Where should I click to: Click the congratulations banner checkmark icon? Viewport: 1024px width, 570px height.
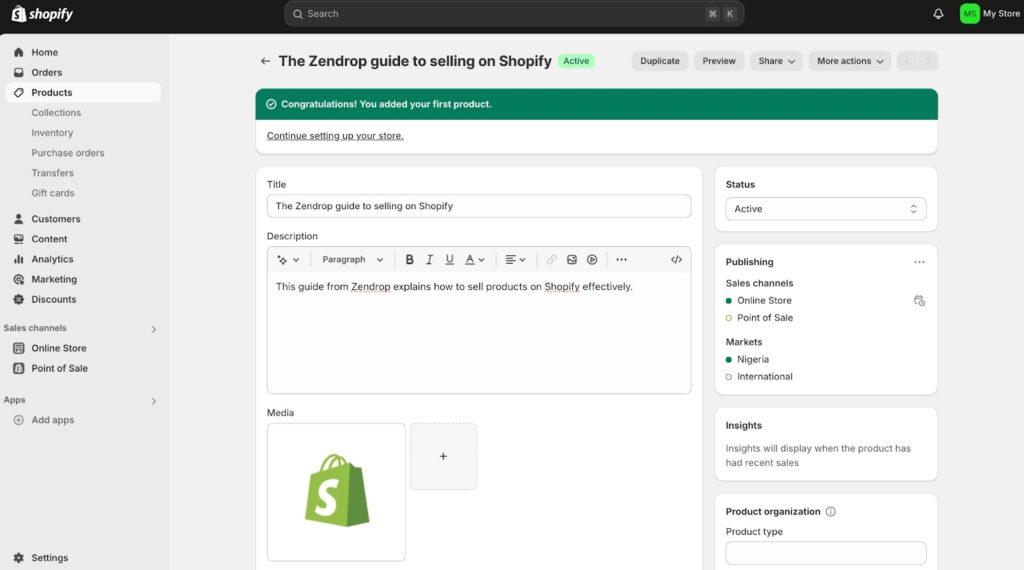click(271, 104)
